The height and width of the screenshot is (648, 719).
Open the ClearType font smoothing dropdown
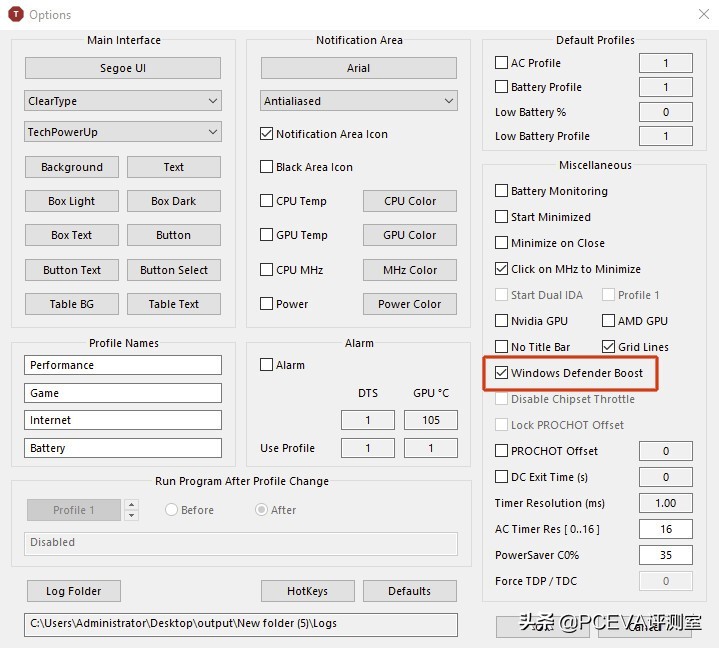123,101
